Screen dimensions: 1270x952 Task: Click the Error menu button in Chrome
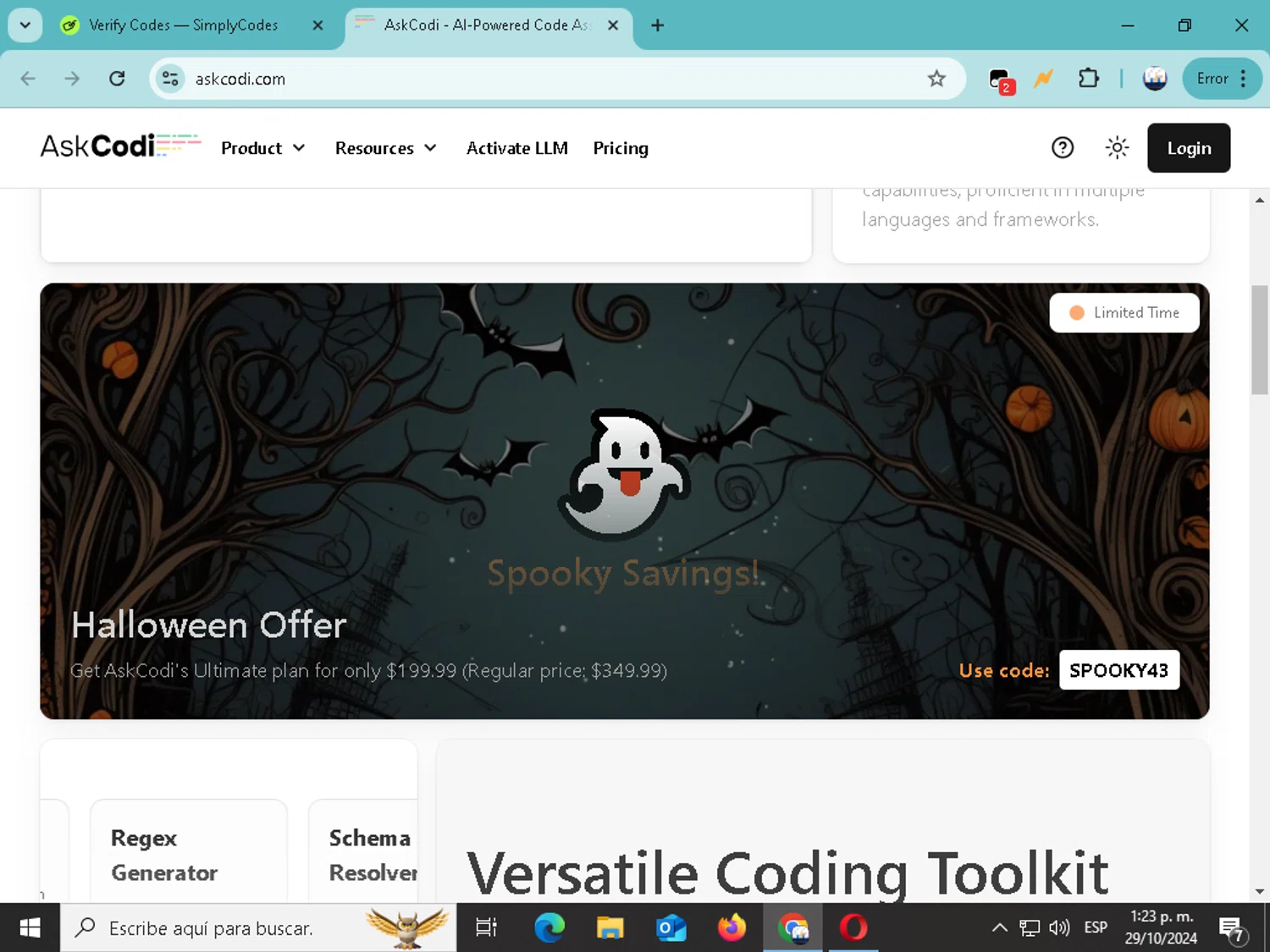point(1222,79)
